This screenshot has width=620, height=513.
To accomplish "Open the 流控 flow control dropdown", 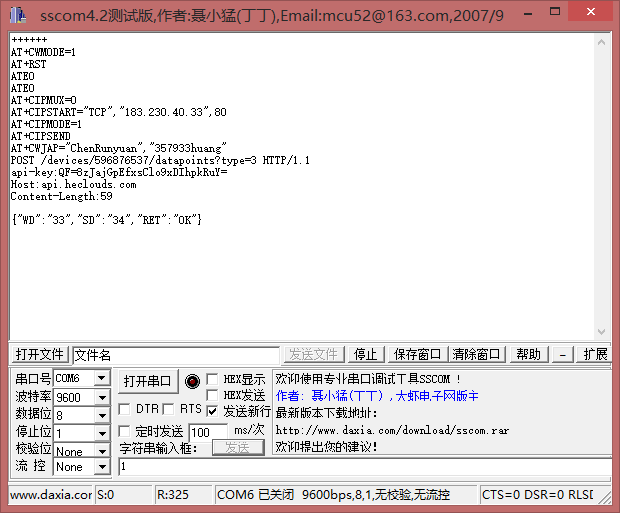I will click(102, 467).
